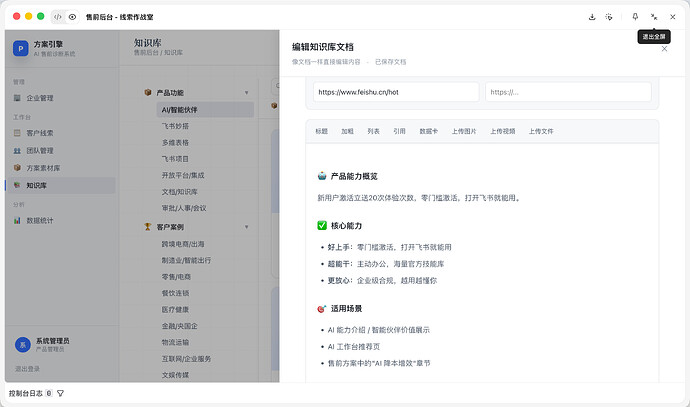
Task: Click the pin window icon
Action: (635, 17)
